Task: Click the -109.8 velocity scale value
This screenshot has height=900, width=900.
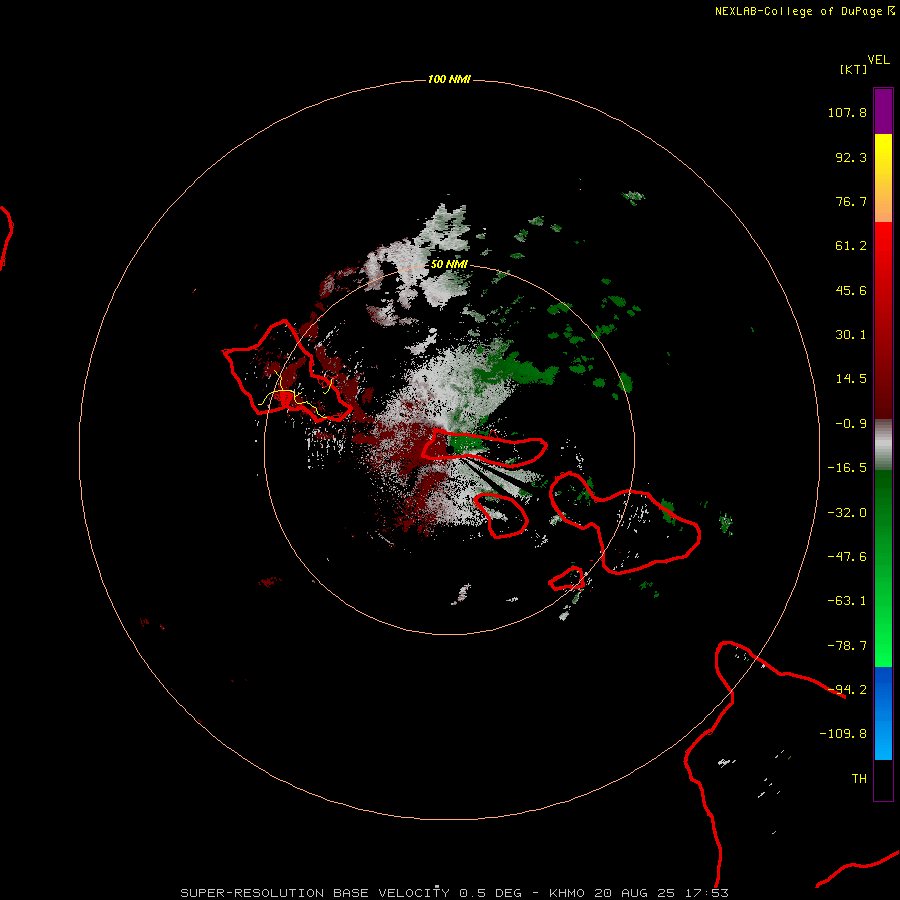Action: pyautogui.click(x=843, y=734)
